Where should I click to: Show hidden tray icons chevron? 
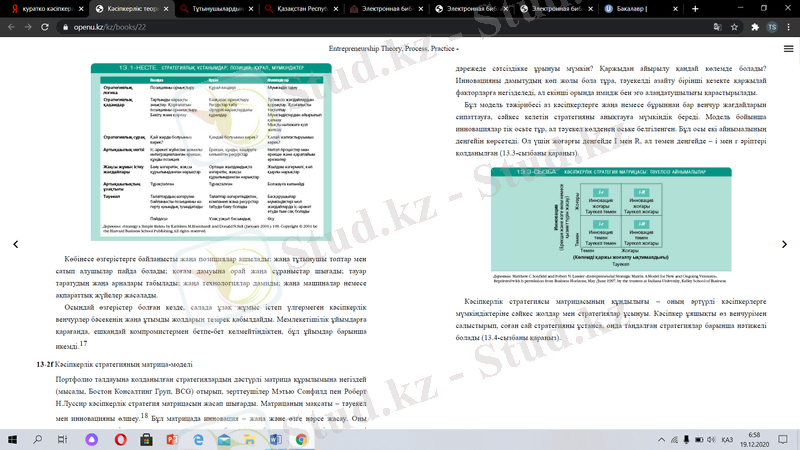click(x=661, y=439)
